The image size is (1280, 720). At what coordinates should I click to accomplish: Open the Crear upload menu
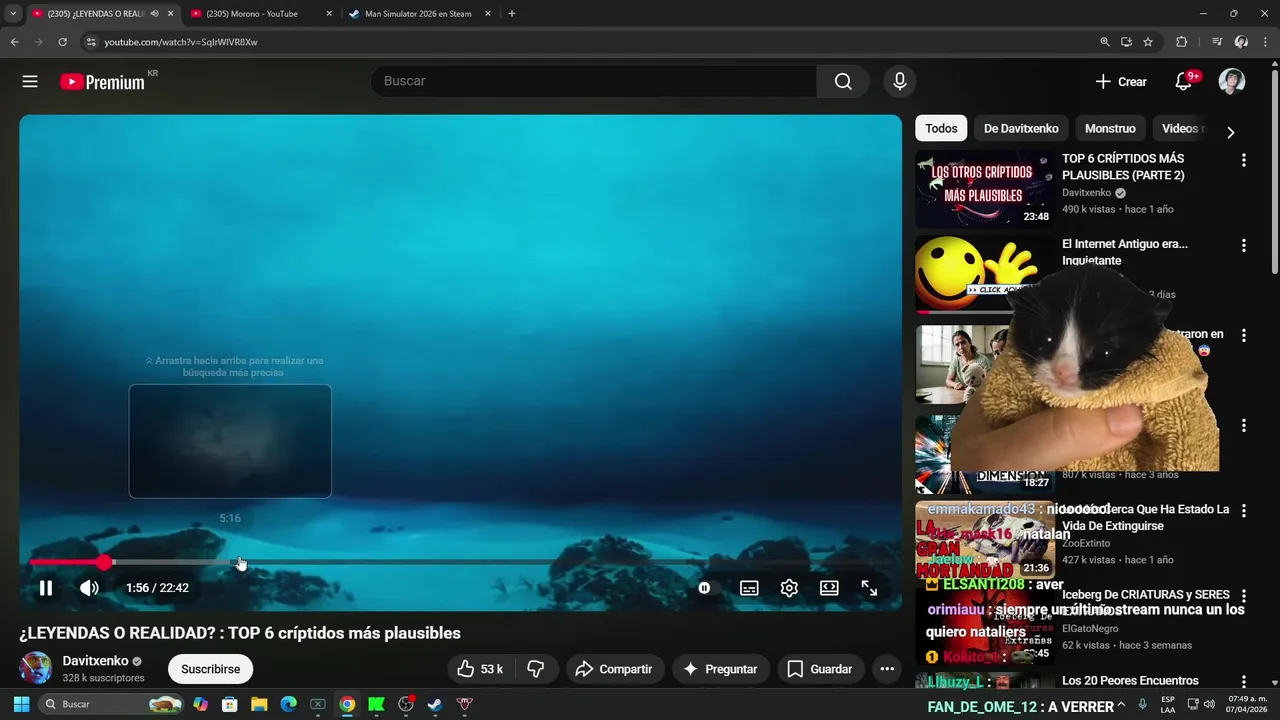pos(1121,82)
